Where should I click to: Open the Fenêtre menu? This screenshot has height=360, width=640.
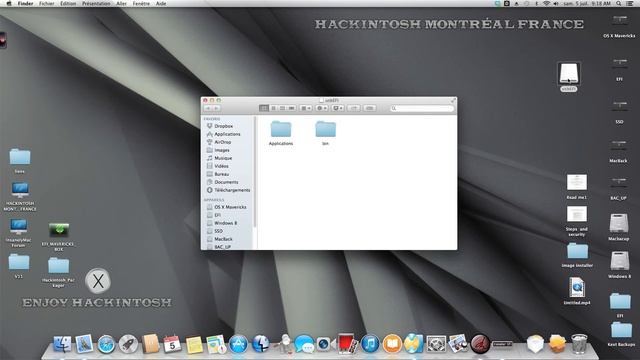click(141, 3)
